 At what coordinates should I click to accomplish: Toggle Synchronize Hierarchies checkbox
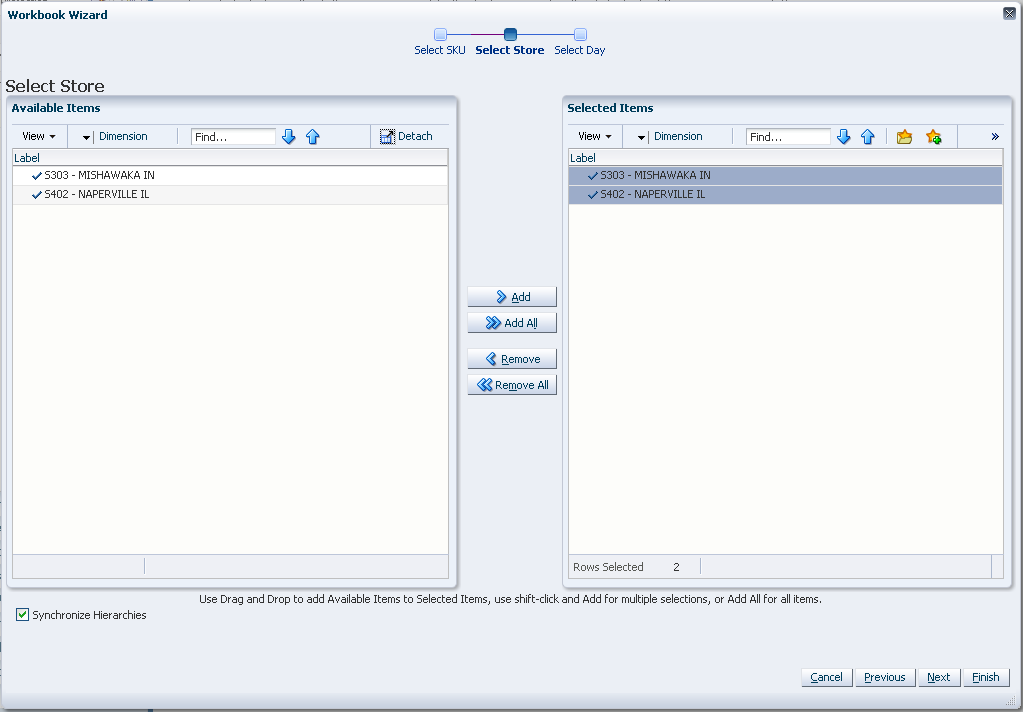(22, 615)
